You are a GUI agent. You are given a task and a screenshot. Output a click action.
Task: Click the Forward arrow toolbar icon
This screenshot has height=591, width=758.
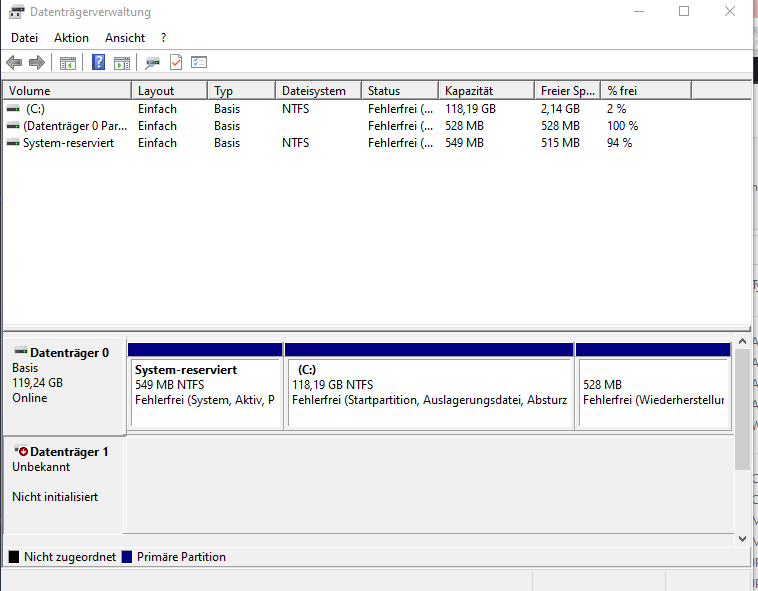pos(37,62)
